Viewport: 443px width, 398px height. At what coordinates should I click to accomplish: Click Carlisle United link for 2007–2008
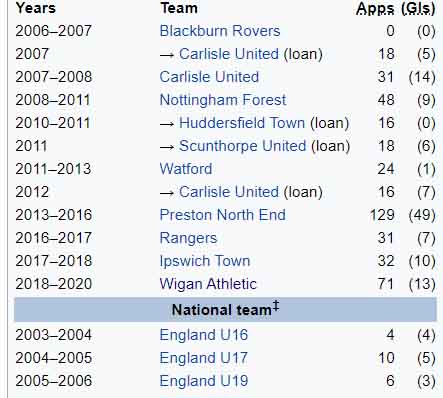(209, 77)
